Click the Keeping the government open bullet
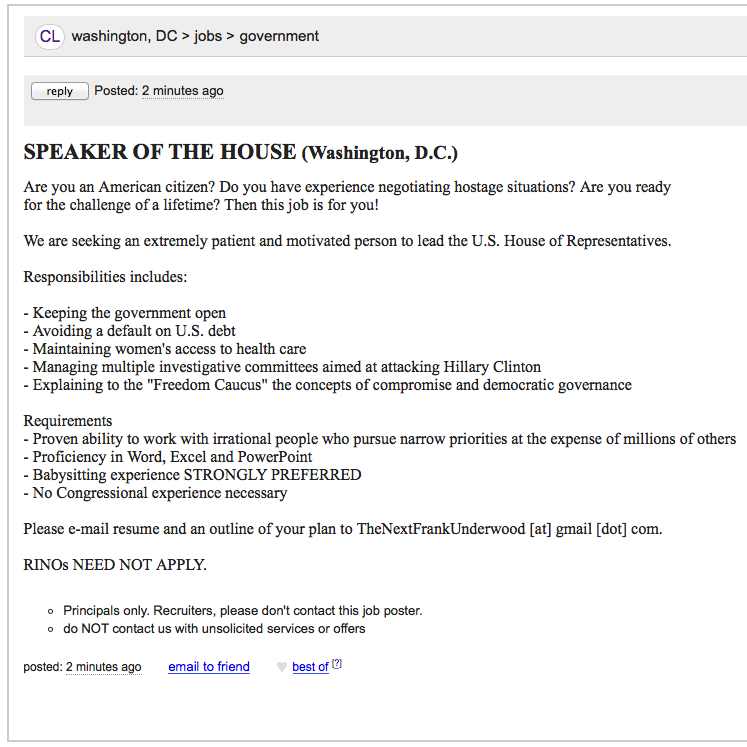 point(125,313)
